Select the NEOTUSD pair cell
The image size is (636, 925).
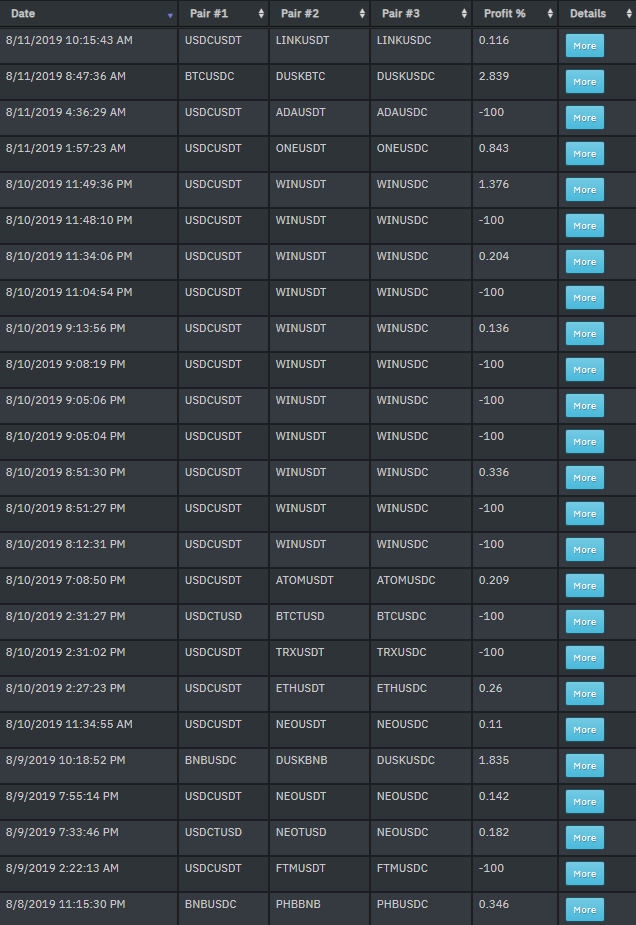(320, 838)
